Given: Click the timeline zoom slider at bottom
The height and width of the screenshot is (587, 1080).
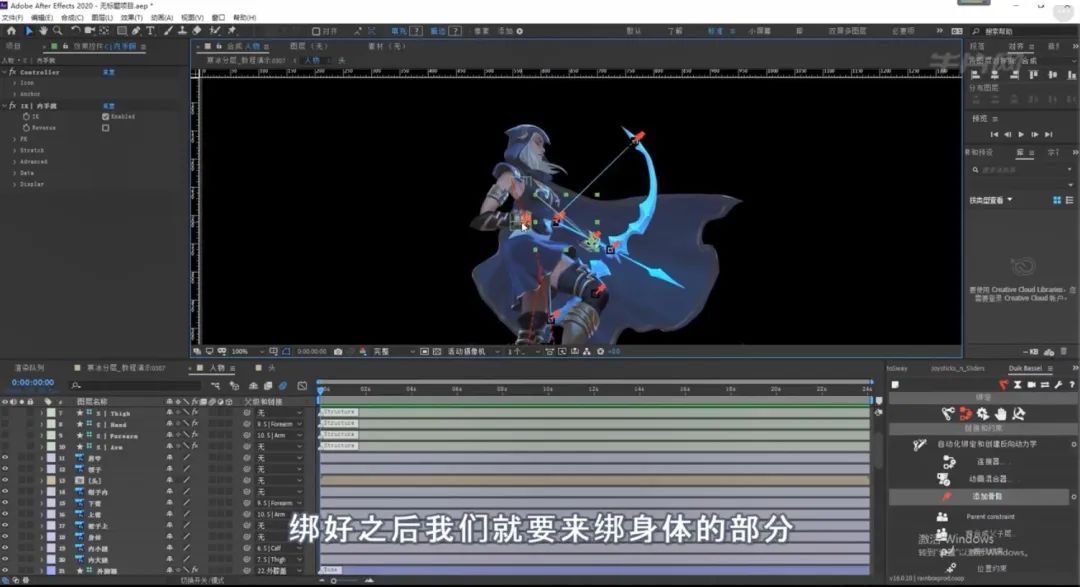Looking at the screenshot, I should point(345,580).
